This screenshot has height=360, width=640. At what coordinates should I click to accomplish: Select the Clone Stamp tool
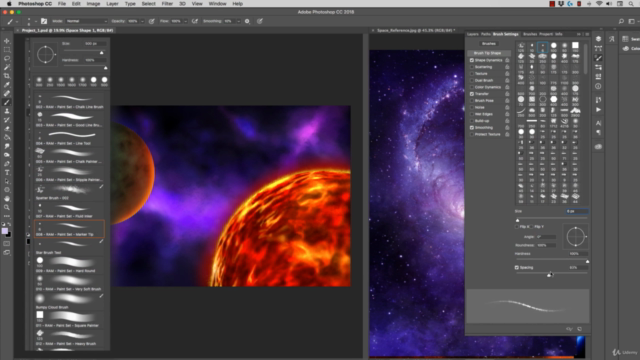(7, 111)
